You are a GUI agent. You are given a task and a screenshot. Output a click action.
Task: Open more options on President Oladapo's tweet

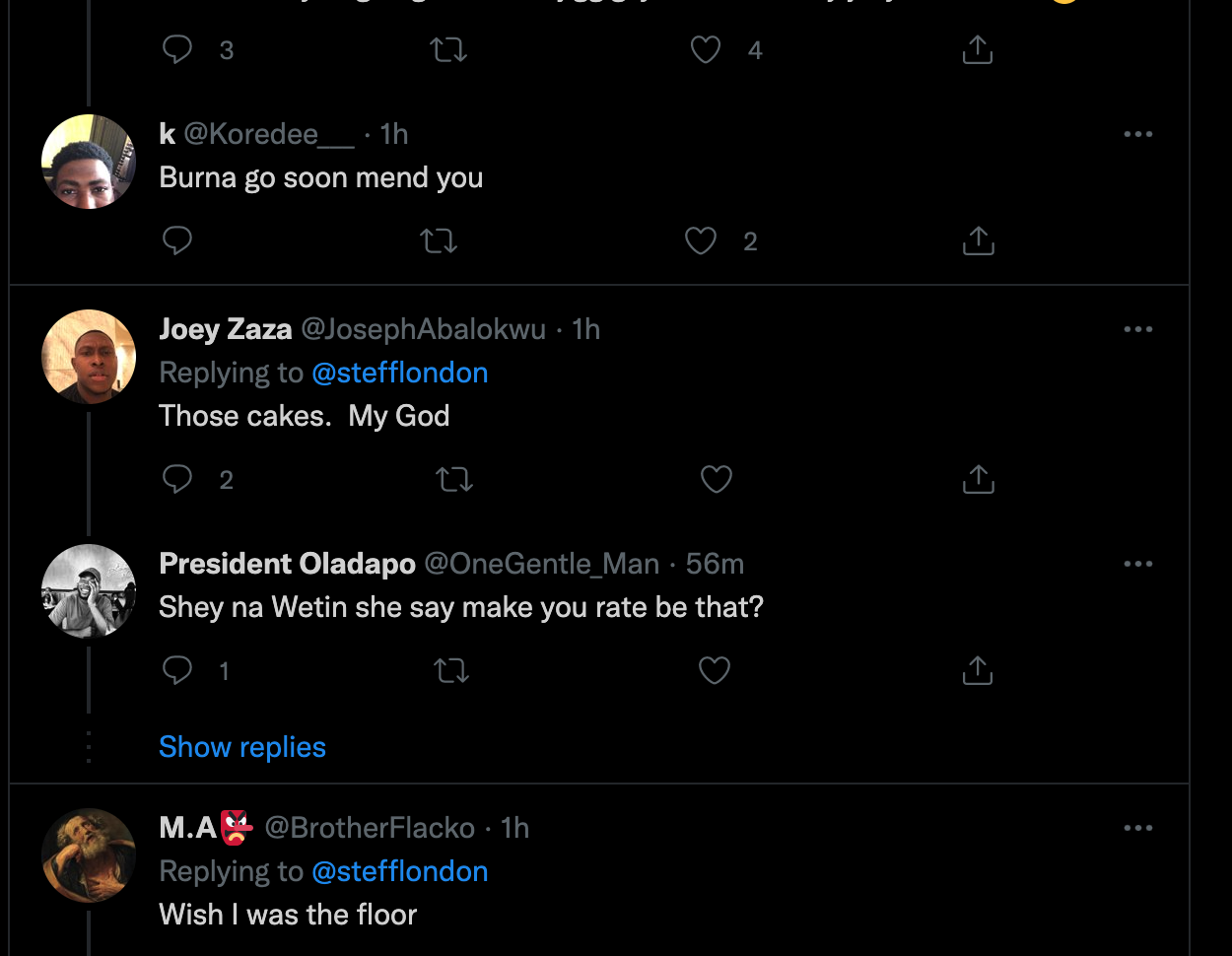pos(1137,564)
